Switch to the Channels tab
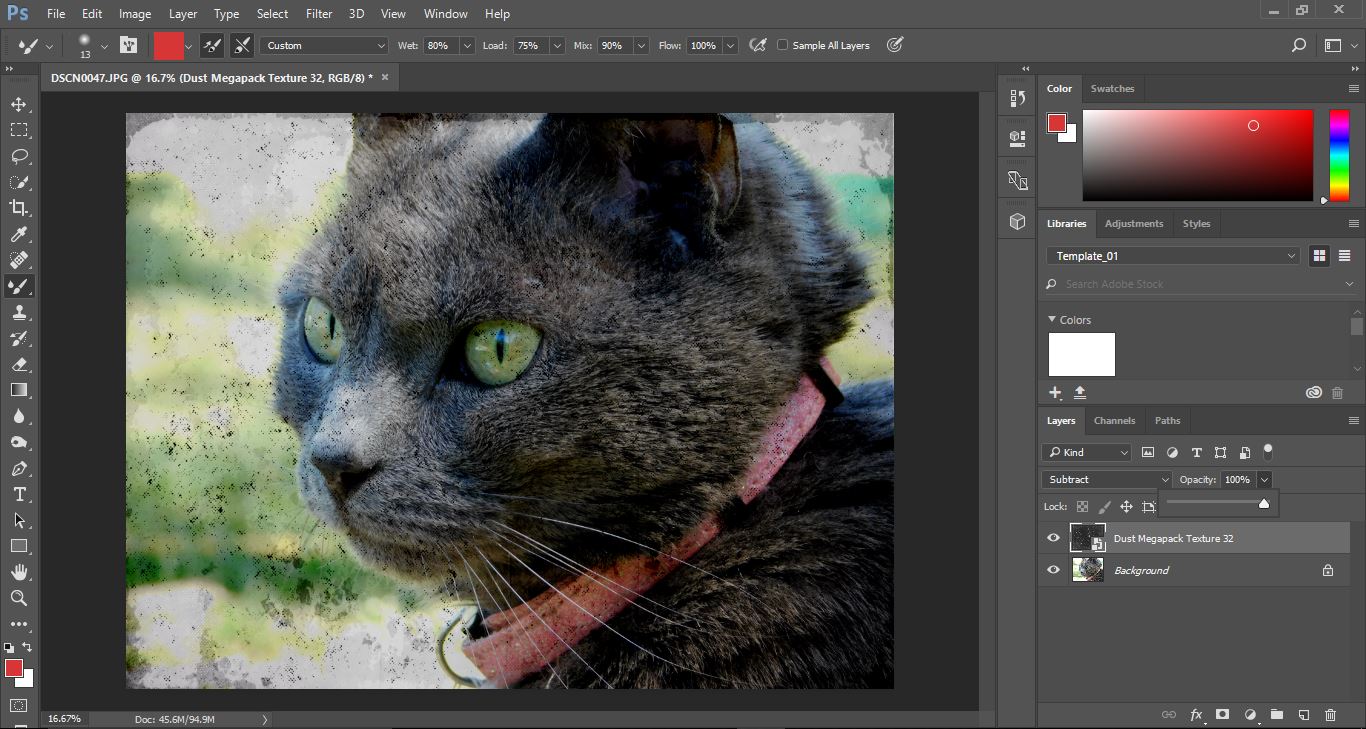The image size is (1366, 729). [1114, 421]
